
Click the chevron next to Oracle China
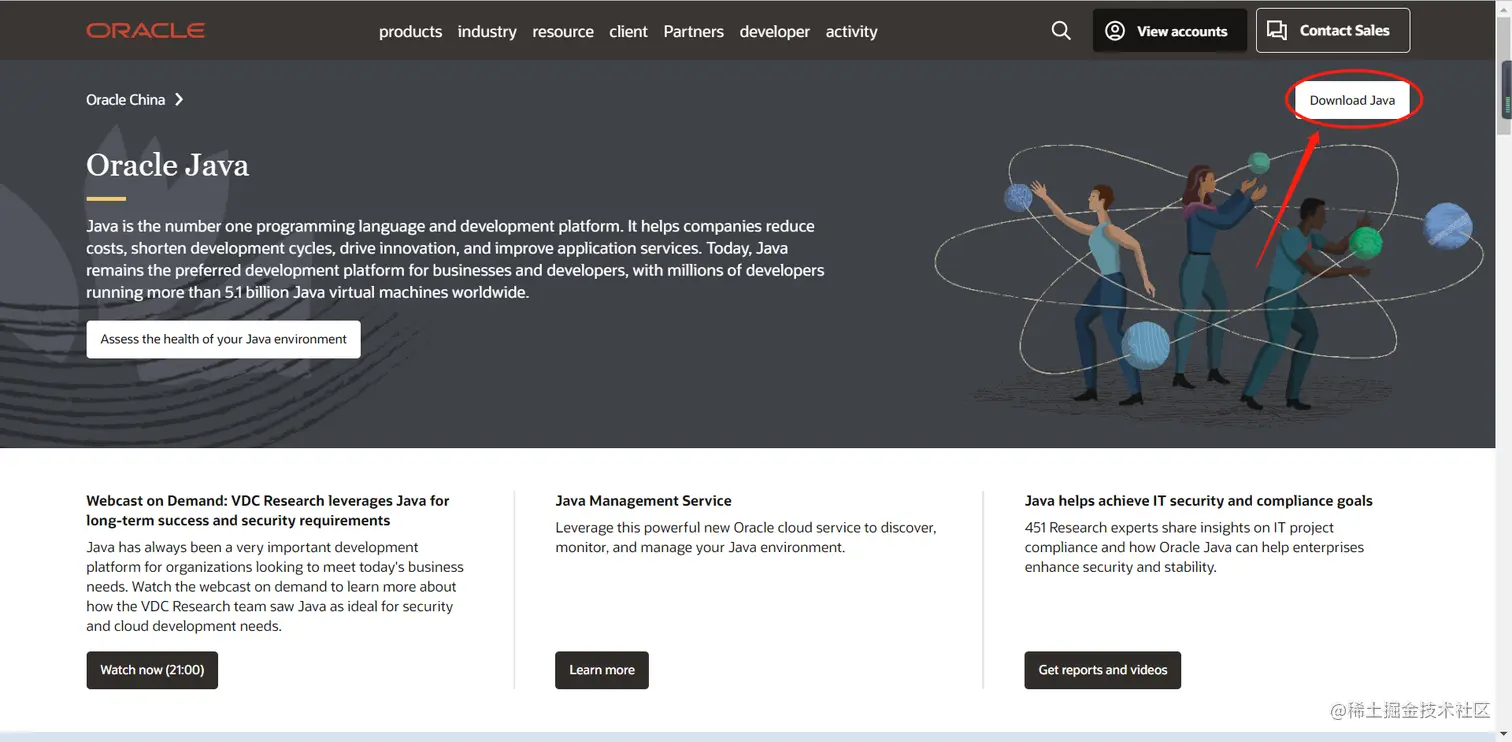tap(179, 100)
